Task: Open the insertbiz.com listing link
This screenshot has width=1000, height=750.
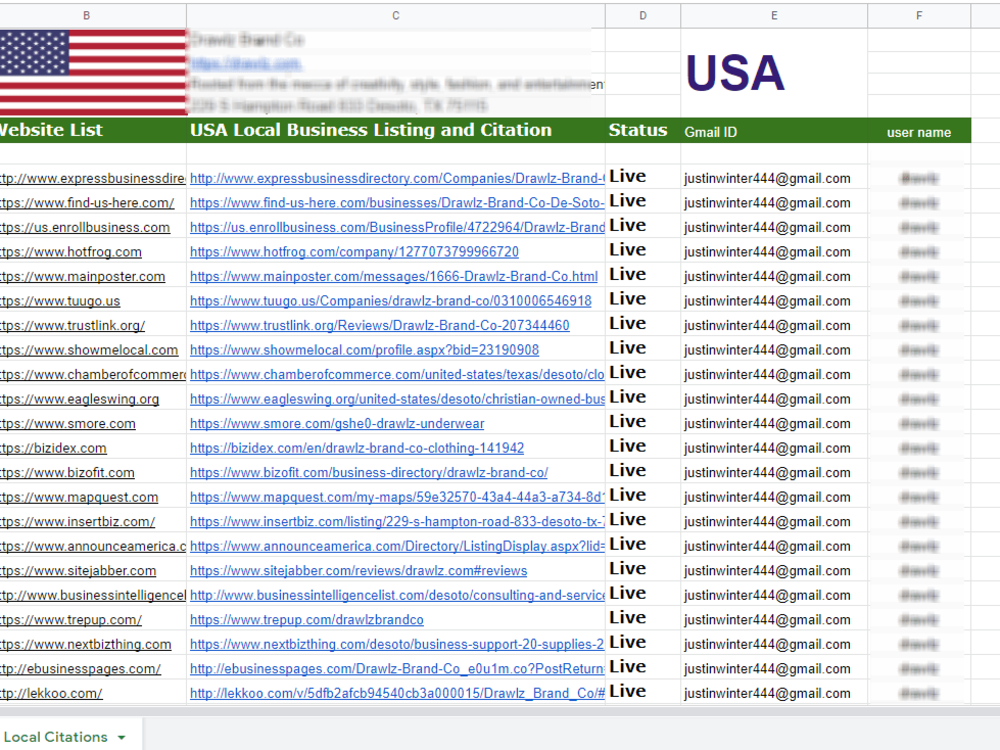Action: [397, 522]
